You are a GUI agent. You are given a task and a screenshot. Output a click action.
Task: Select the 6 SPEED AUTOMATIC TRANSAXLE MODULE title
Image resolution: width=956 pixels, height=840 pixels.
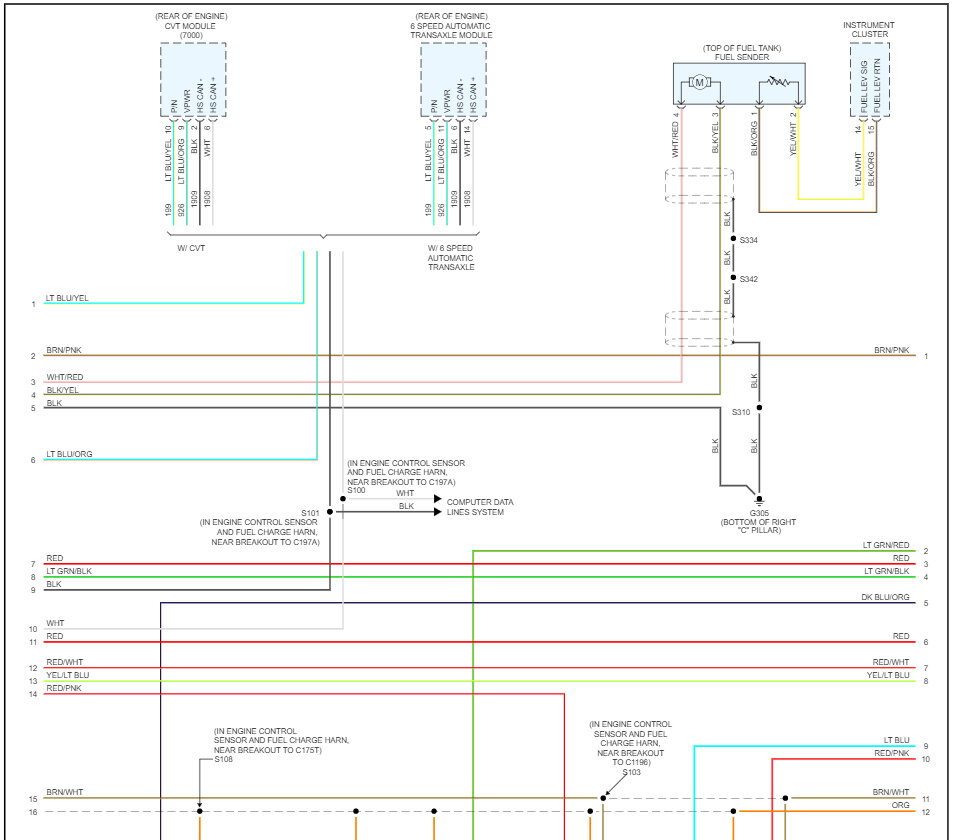451,30
